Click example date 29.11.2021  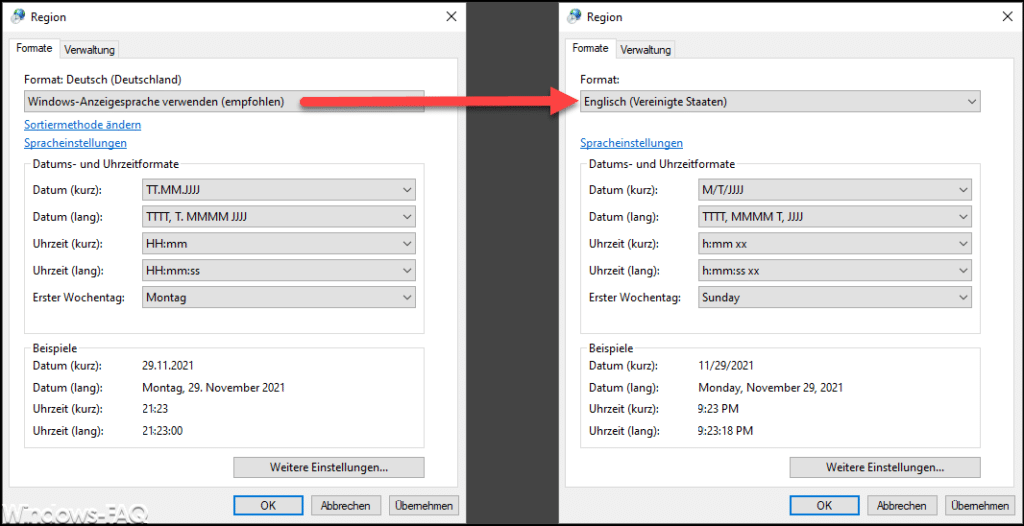(x=168, y=366)
